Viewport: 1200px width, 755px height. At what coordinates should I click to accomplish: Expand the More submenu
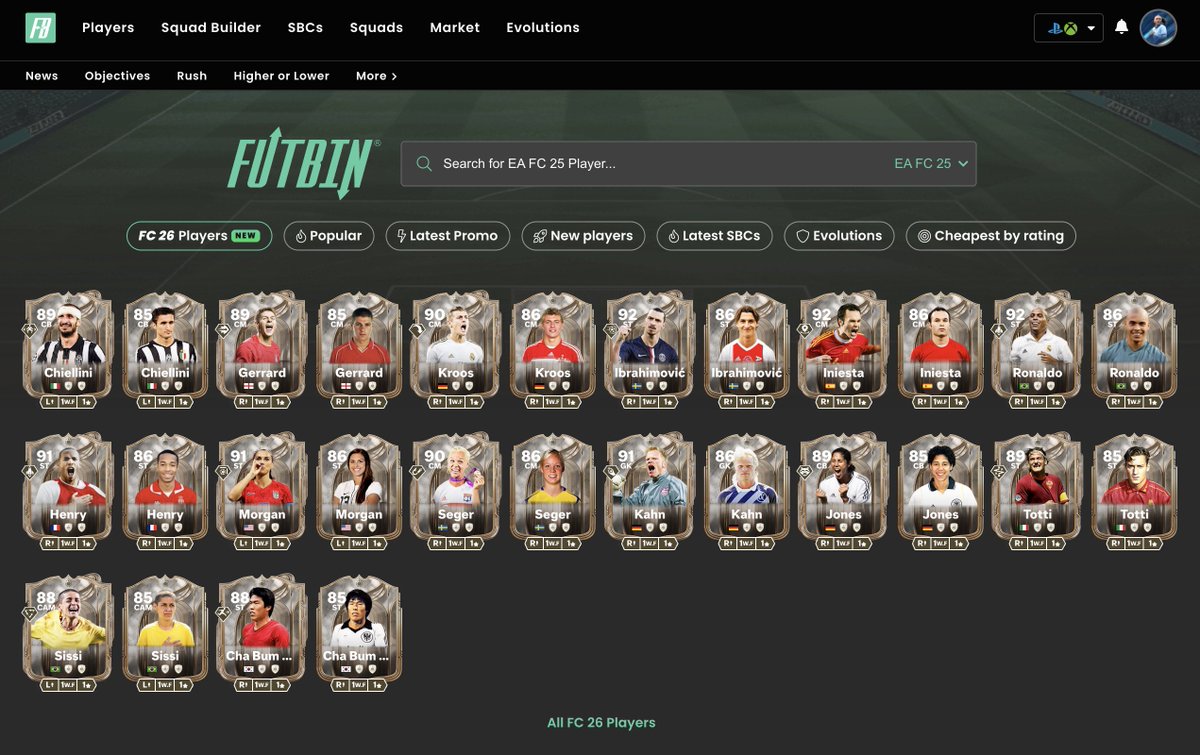coord(376,76)
